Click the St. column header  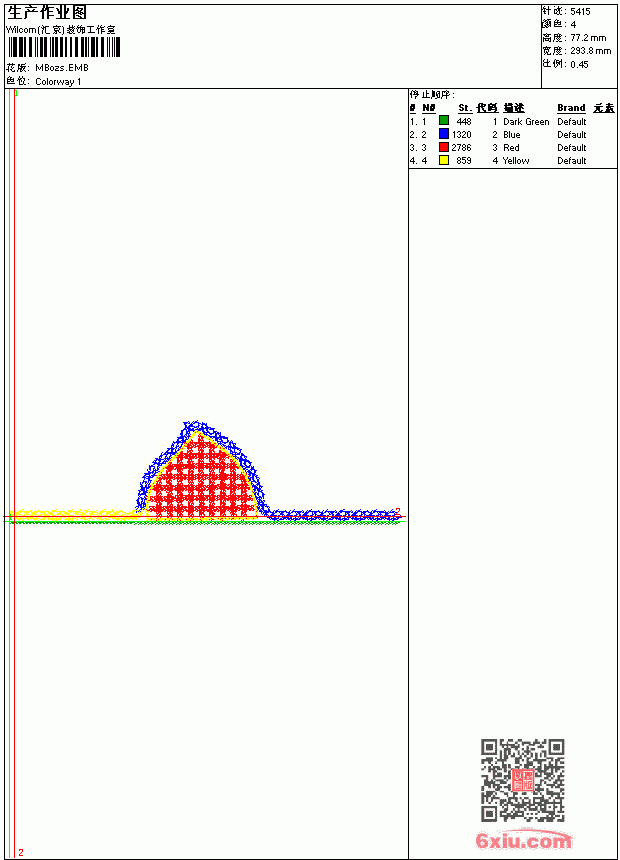click(465, 108)
